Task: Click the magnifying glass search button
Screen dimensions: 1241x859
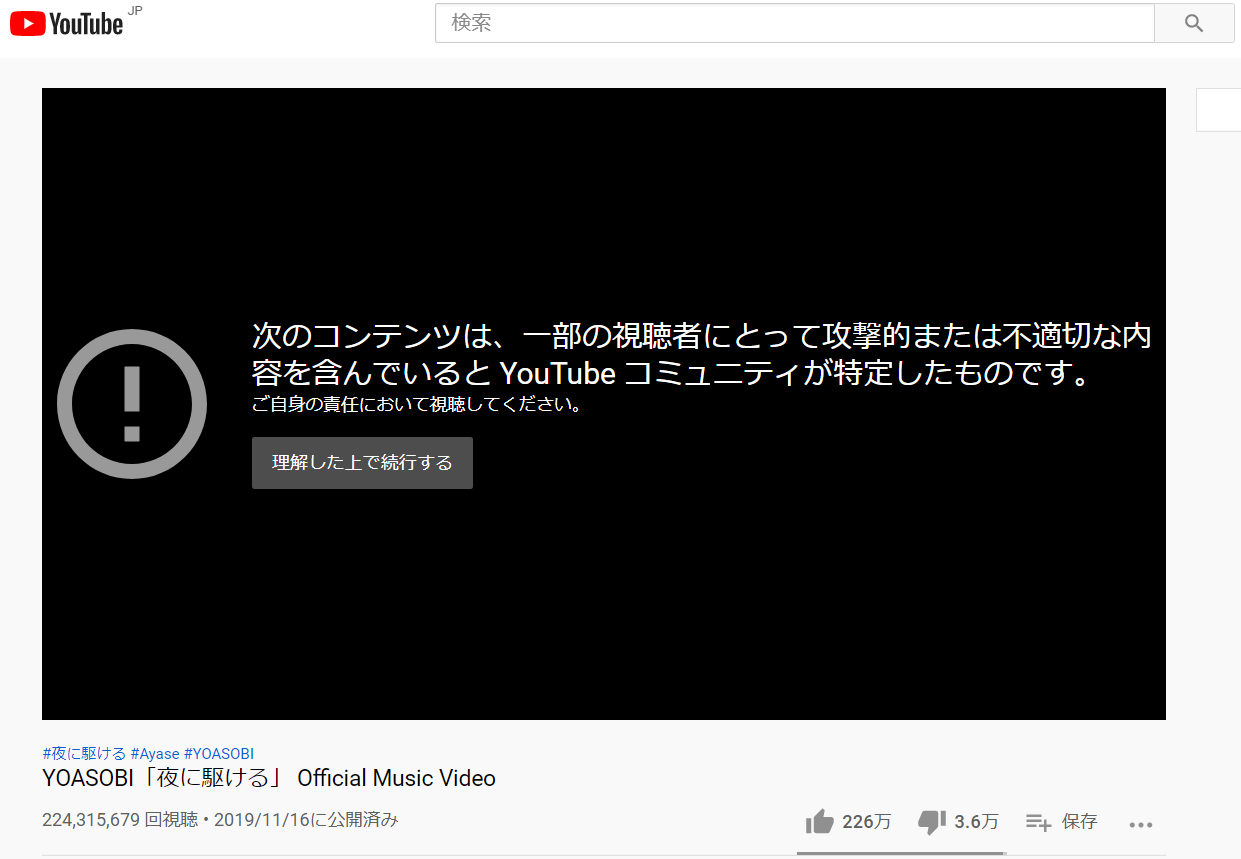Action: point(1193,23)
